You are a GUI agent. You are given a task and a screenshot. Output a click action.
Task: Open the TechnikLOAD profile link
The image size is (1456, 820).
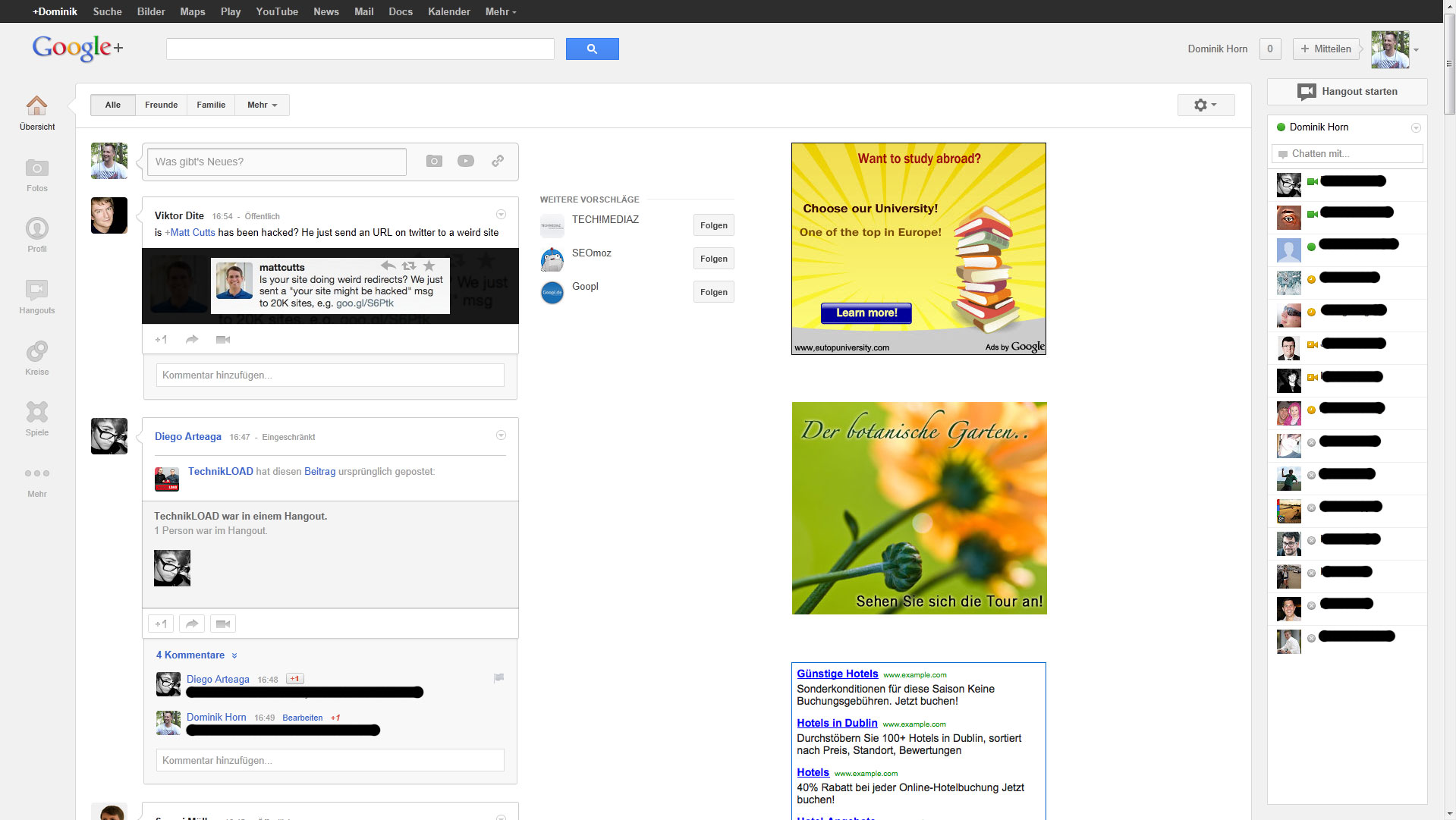pyautogui.click(x=221, y=471)
